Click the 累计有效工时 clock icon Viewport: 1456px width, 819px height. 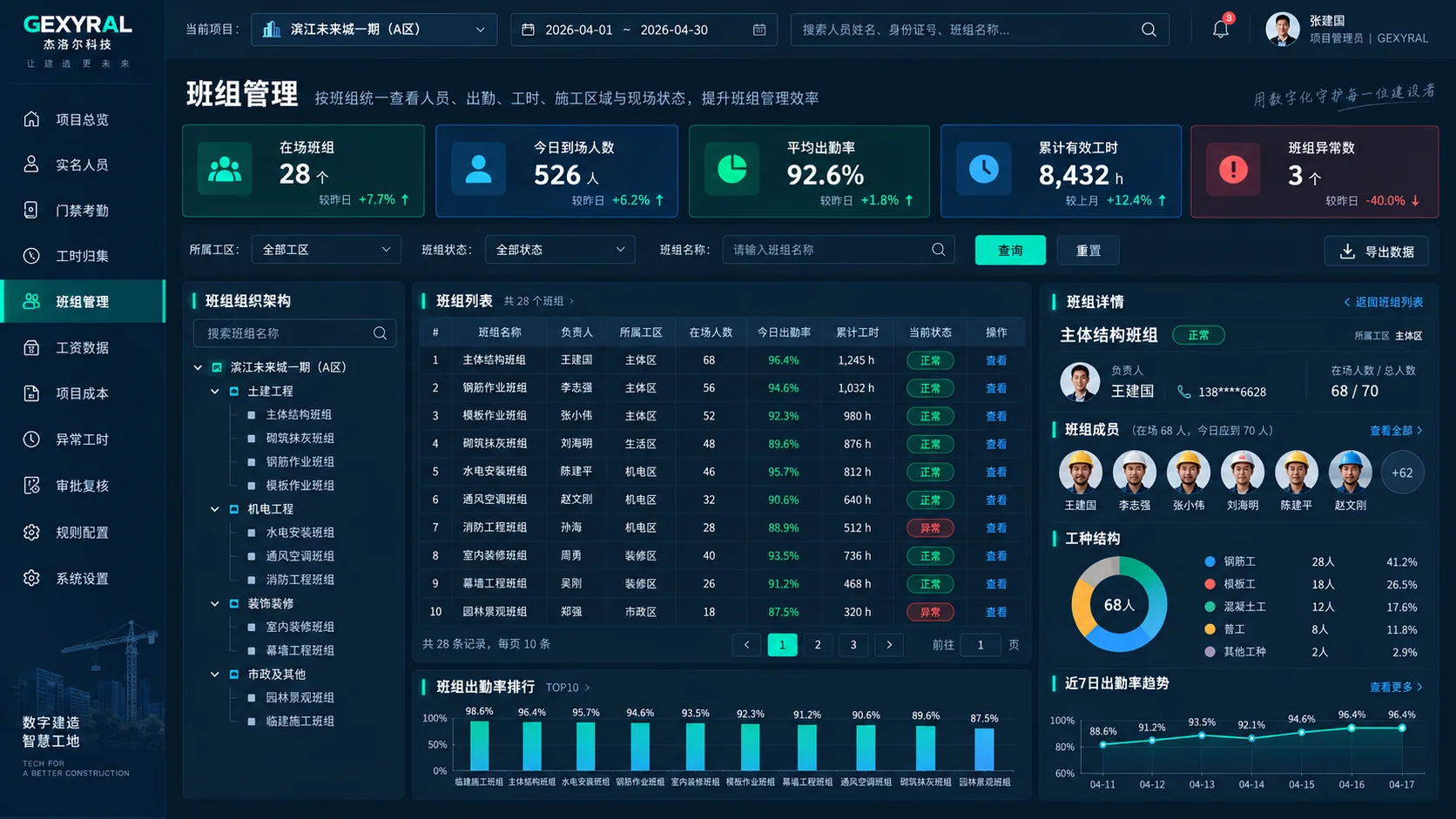tap(984, 170)
